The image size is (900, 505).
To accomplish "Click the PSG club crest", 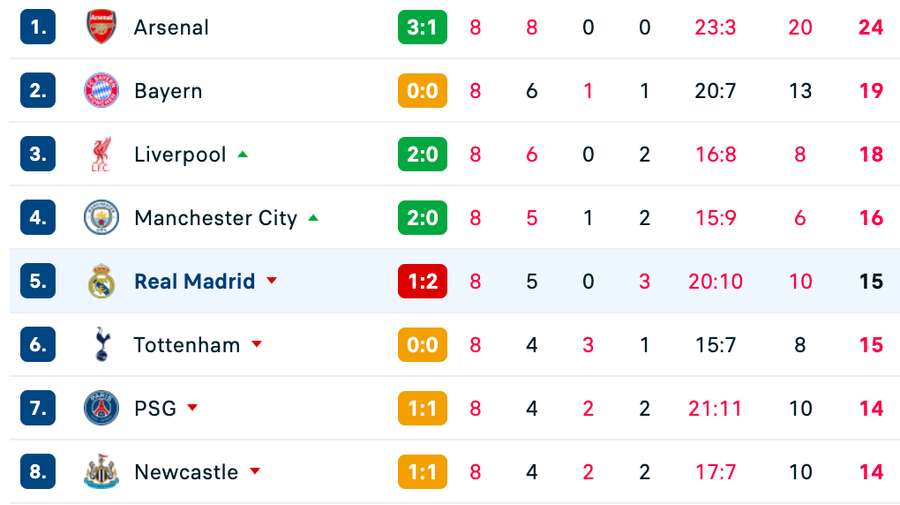I will (101, 408).
